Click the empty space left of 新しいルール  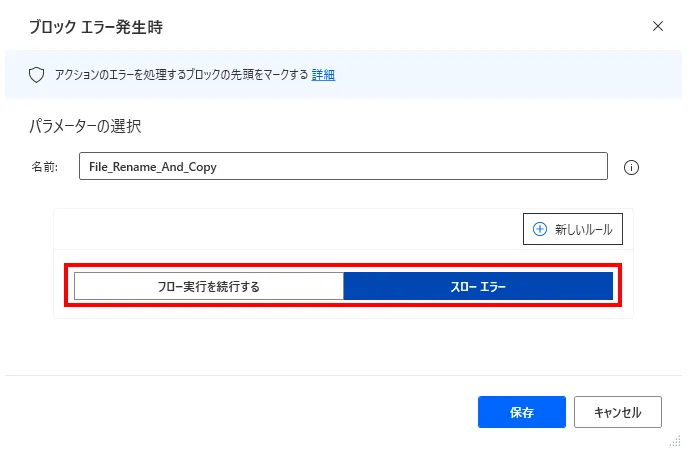coord(280,229)
